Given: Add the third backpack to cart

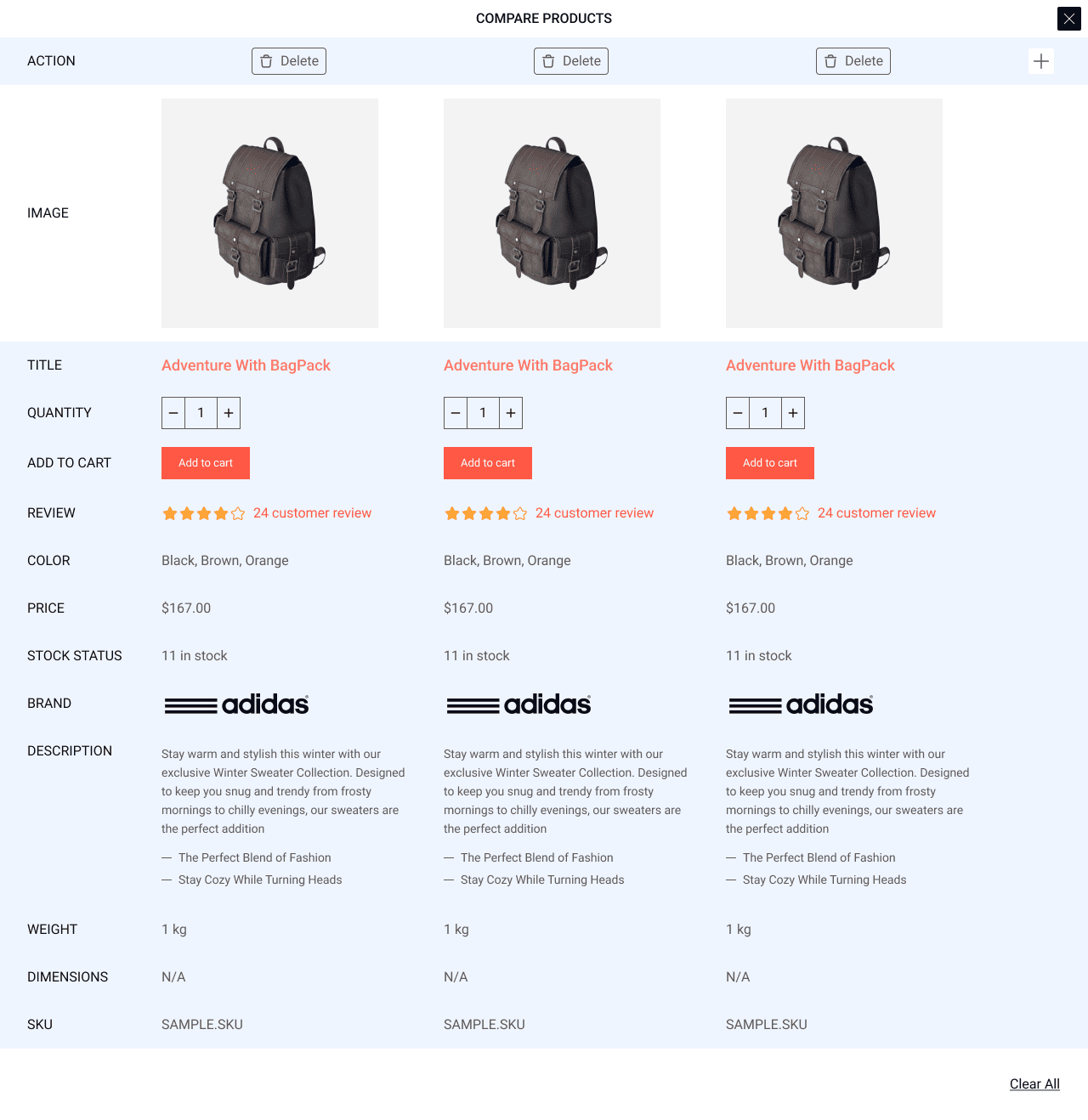Looking at the screenshot, I should coord(770,463).
